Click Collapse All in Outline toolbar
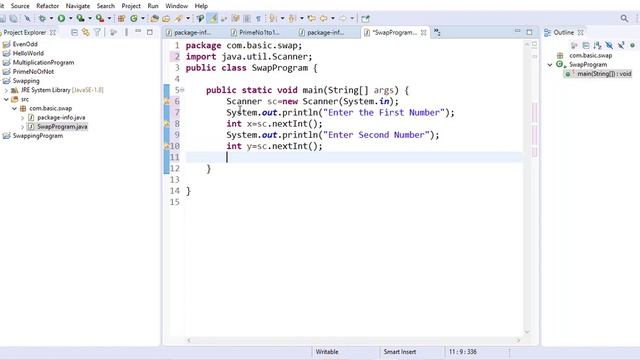This screenshot has width=640, height=360. (586, 45)
